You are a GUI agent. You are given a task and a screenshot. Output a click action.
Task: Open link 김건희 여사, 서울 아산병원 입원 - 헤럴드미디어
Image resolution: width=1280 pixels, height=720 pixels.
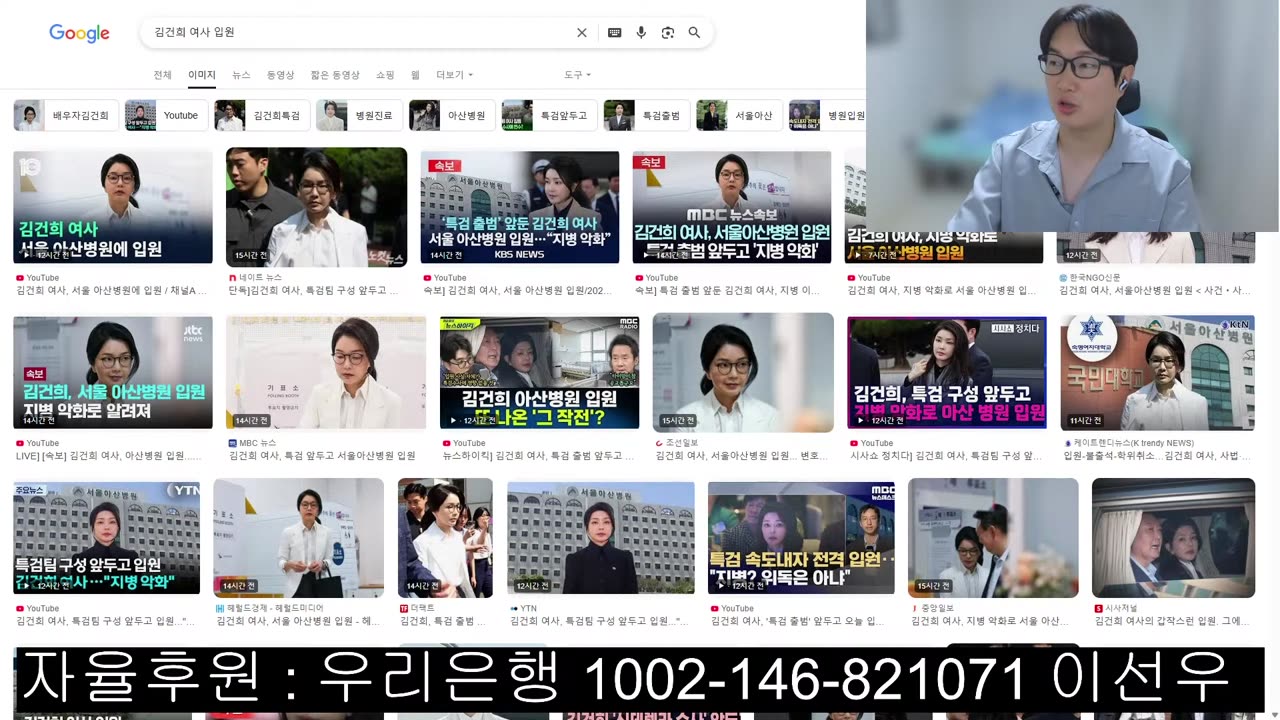coord(298,622)
